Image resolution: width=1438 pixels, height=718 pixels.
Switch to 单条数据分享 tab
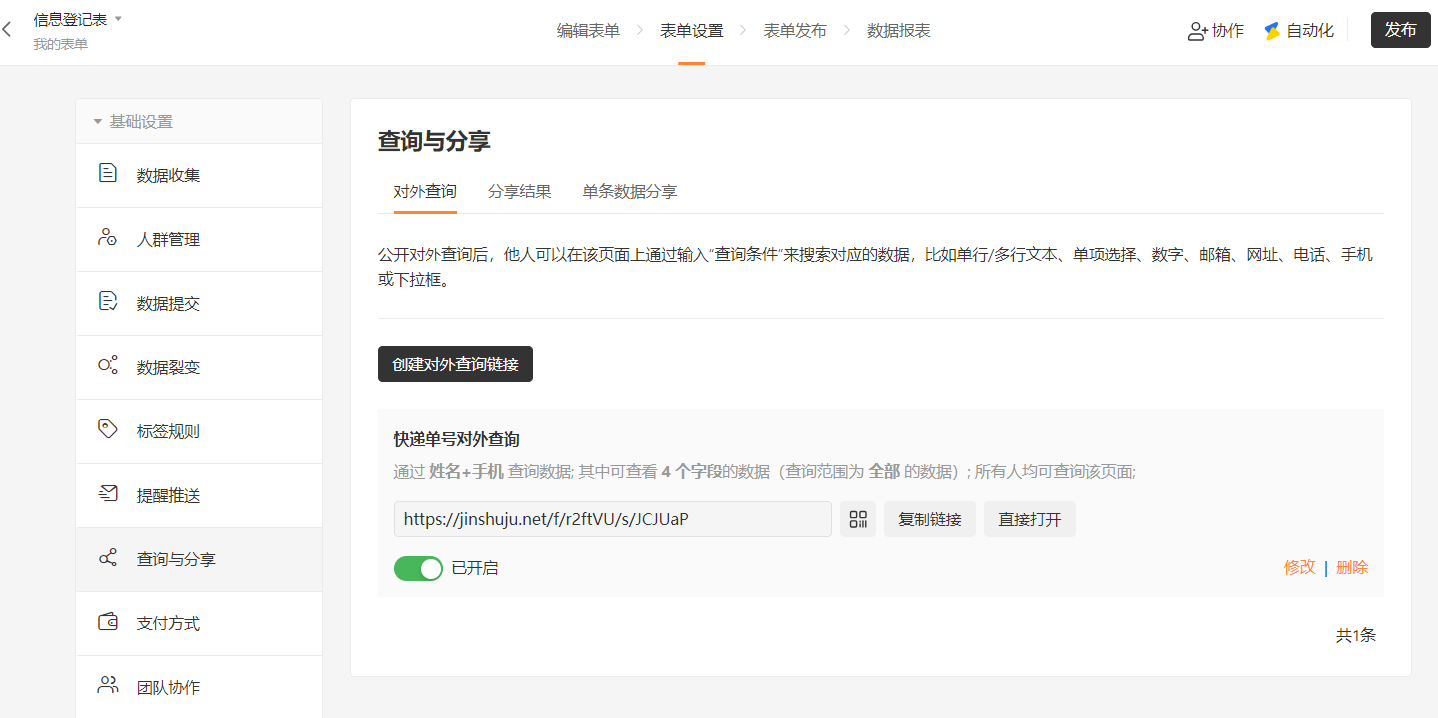[630, 191]
